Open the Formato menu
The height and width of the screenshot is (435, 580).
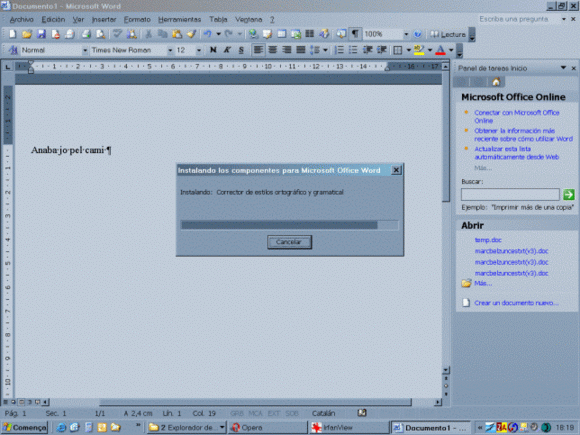pyautogui.click(x=137, y=20)
